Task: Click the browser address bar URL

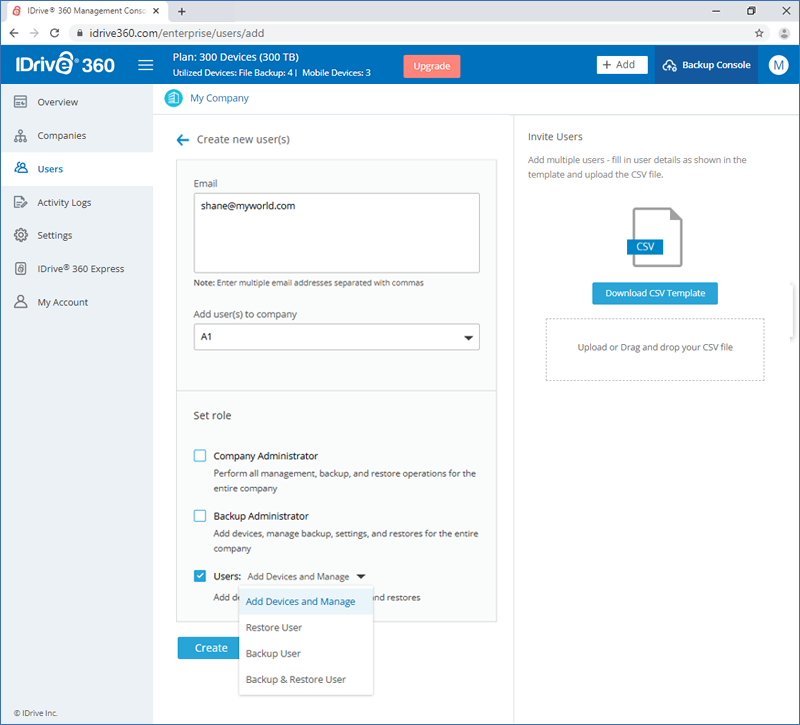Action: [x=177, y=33]
